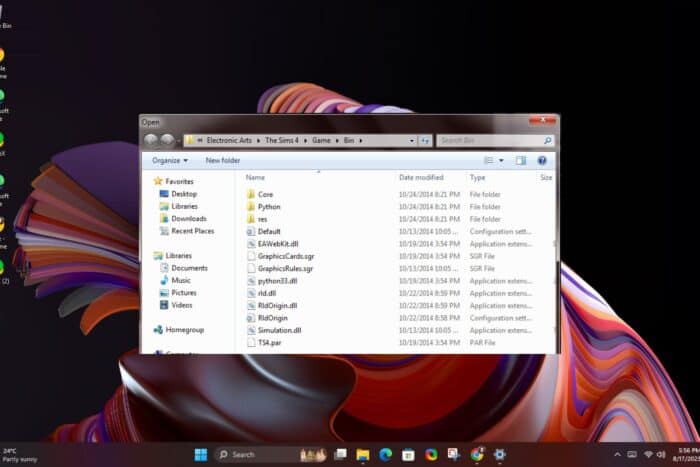Select Simulation.dll file
Screen dimensions: 700x467
click(x=279, y=330)
